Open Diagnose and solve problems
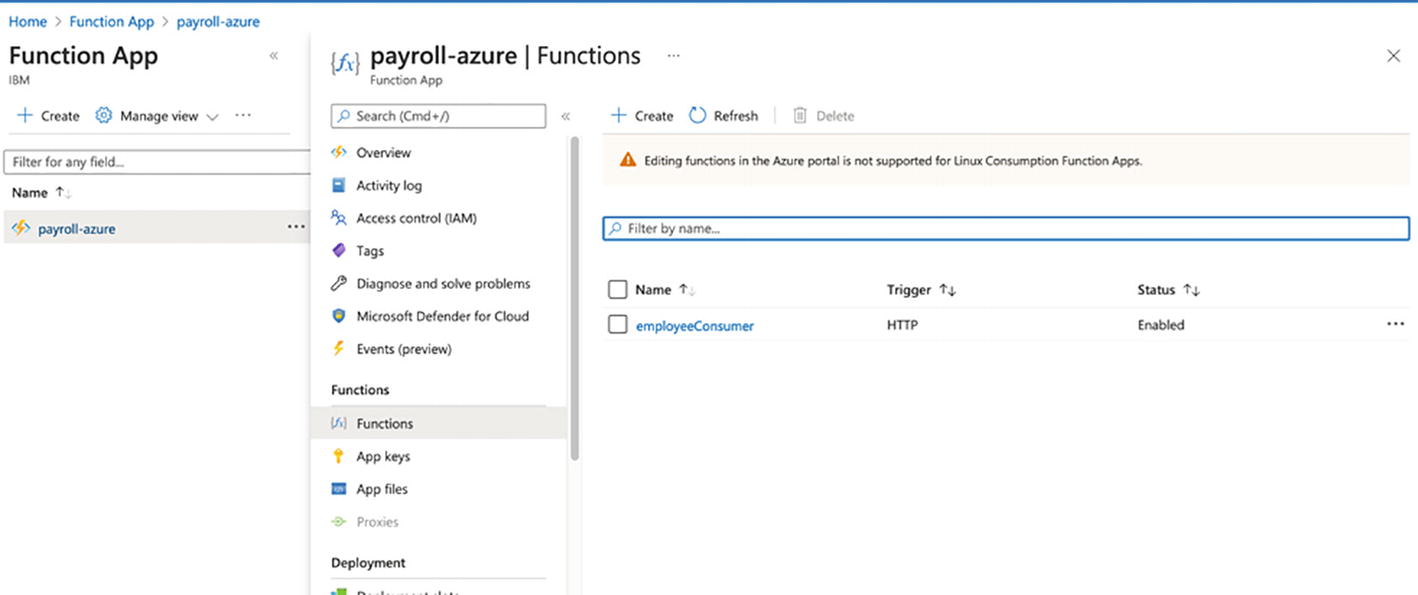Screen dimensions: 1418x595 pyautogui.click(x=443, y=284)
